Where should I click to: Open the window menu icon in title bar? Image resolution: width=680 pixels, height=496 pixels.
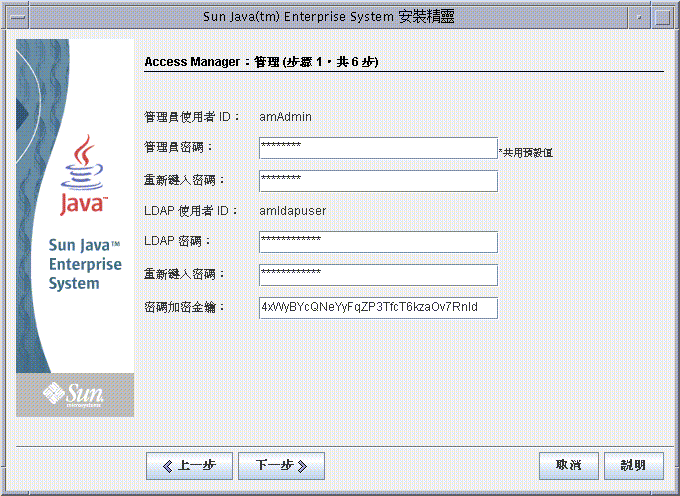pos(18,17)
